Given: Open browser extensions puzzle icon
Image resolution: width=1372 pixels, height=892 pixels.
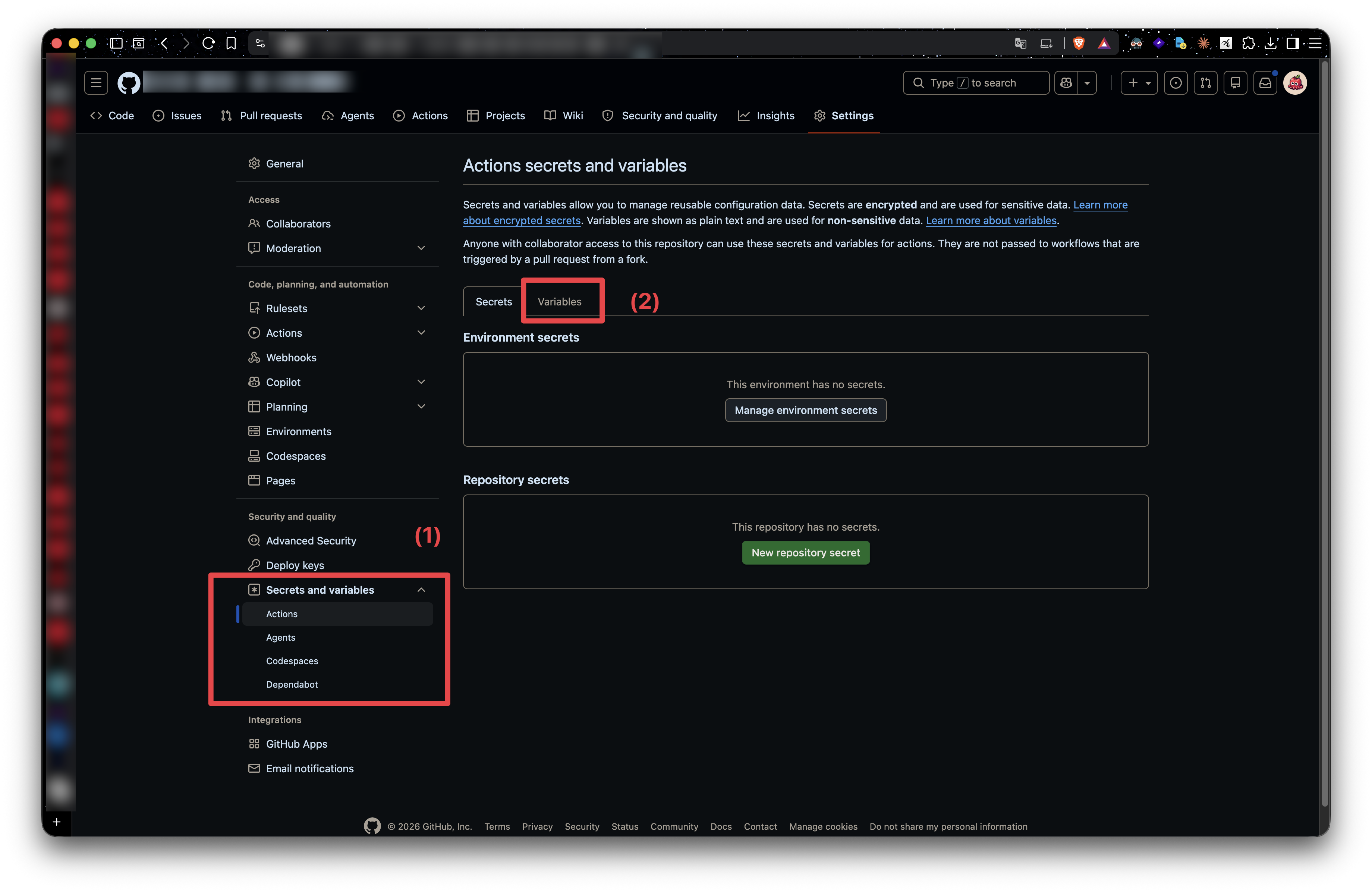Looking at the screenshot, I should 1248,43.
